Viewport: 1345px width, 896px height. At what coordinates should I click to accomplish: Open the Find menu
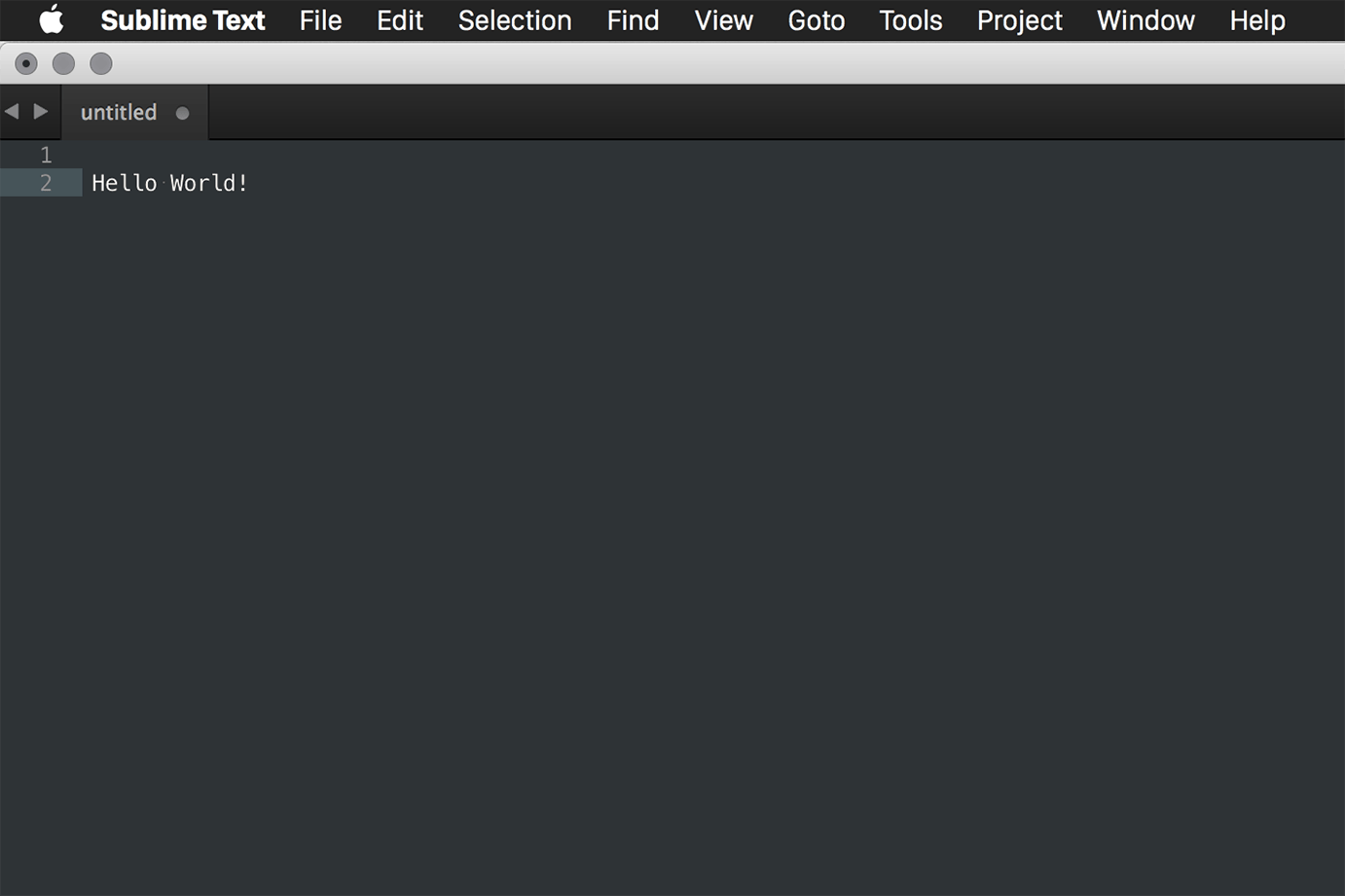pyautogui.click(x=633, y=20)
